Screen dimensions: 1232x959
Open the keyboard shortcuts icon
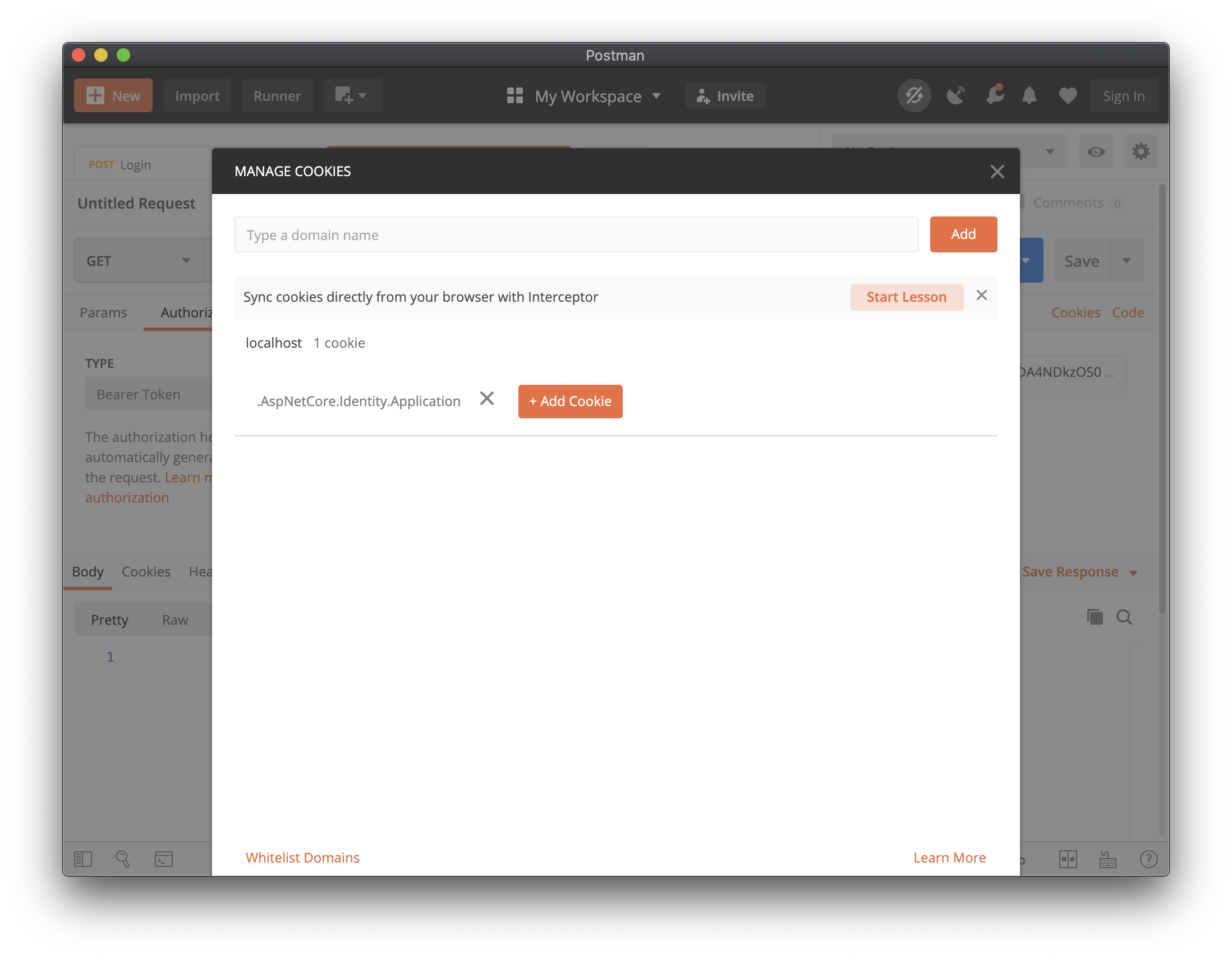coord(1107,859)
